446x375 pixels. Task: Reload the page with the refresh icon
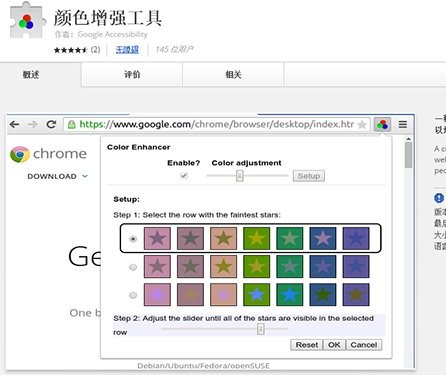[51, 125]
